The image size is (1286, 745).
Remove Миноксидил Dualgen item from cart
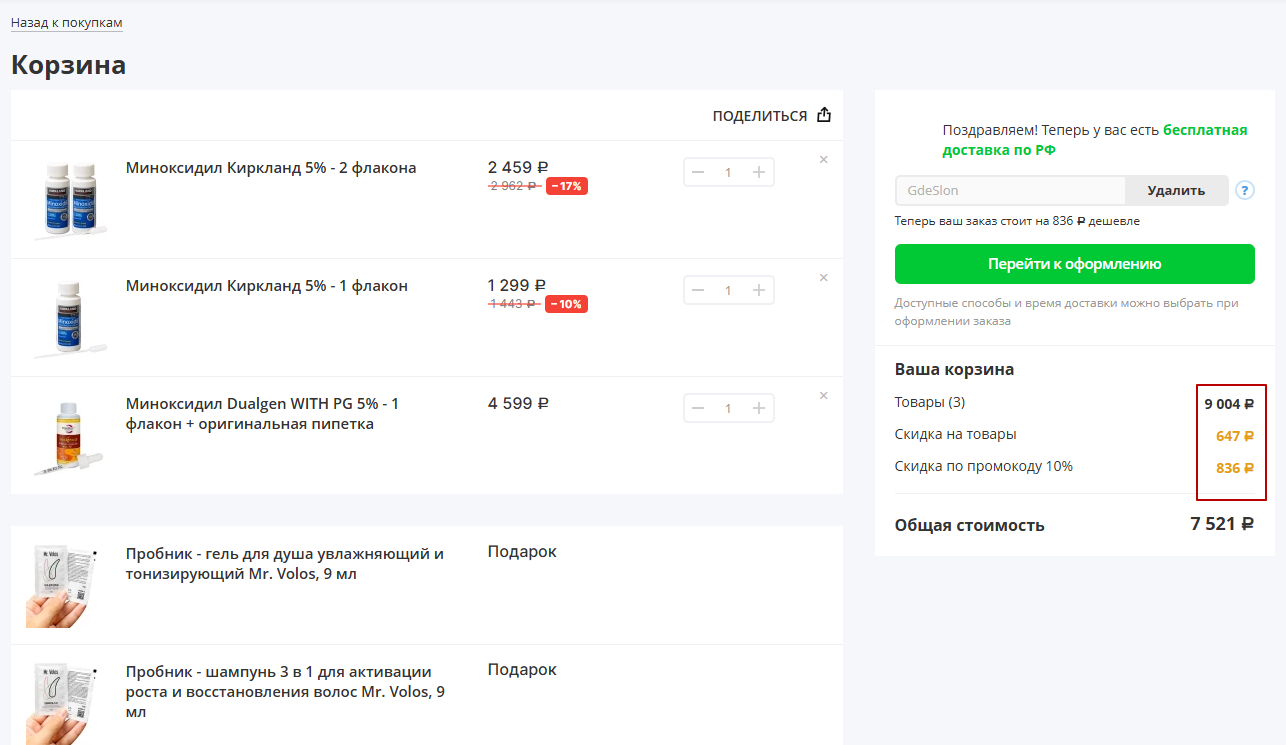(x=824, y=396)
